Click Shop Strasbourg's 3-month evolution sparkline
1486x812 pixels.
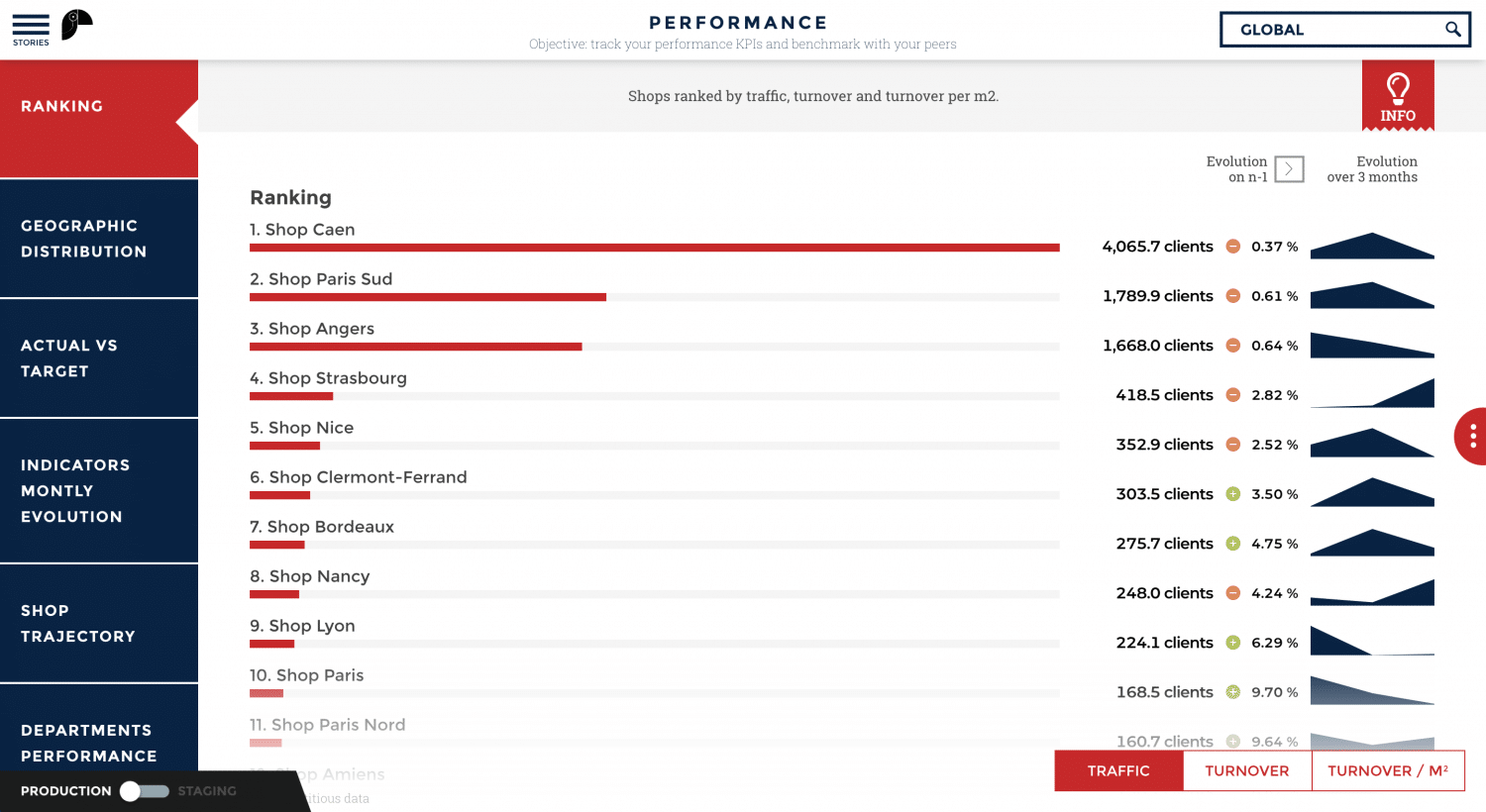click(1372, 393)
